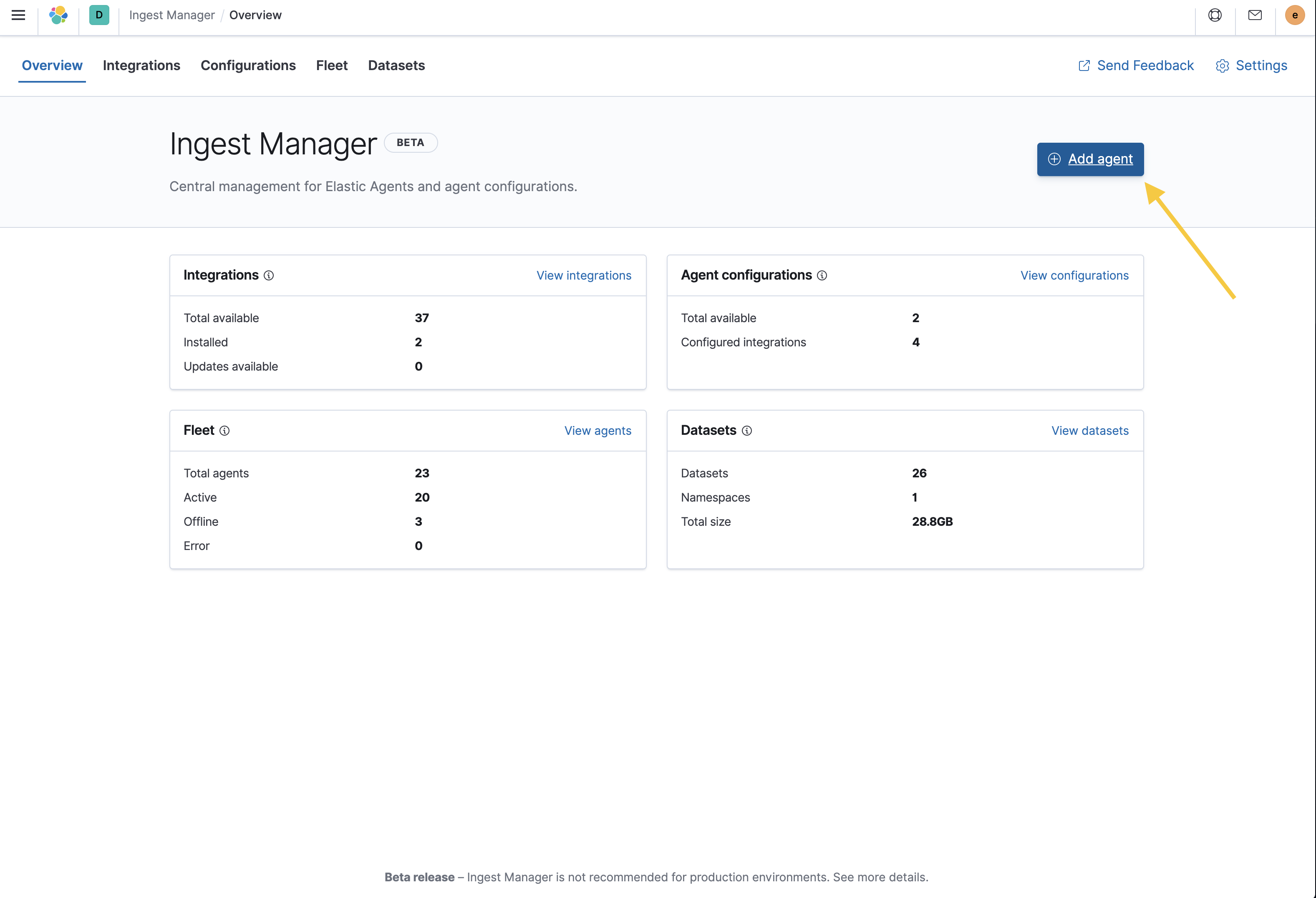Click the Fleet info icon
Image resolution: width=1316 pixels, height=898 pixels.
[x=225, y=431]
